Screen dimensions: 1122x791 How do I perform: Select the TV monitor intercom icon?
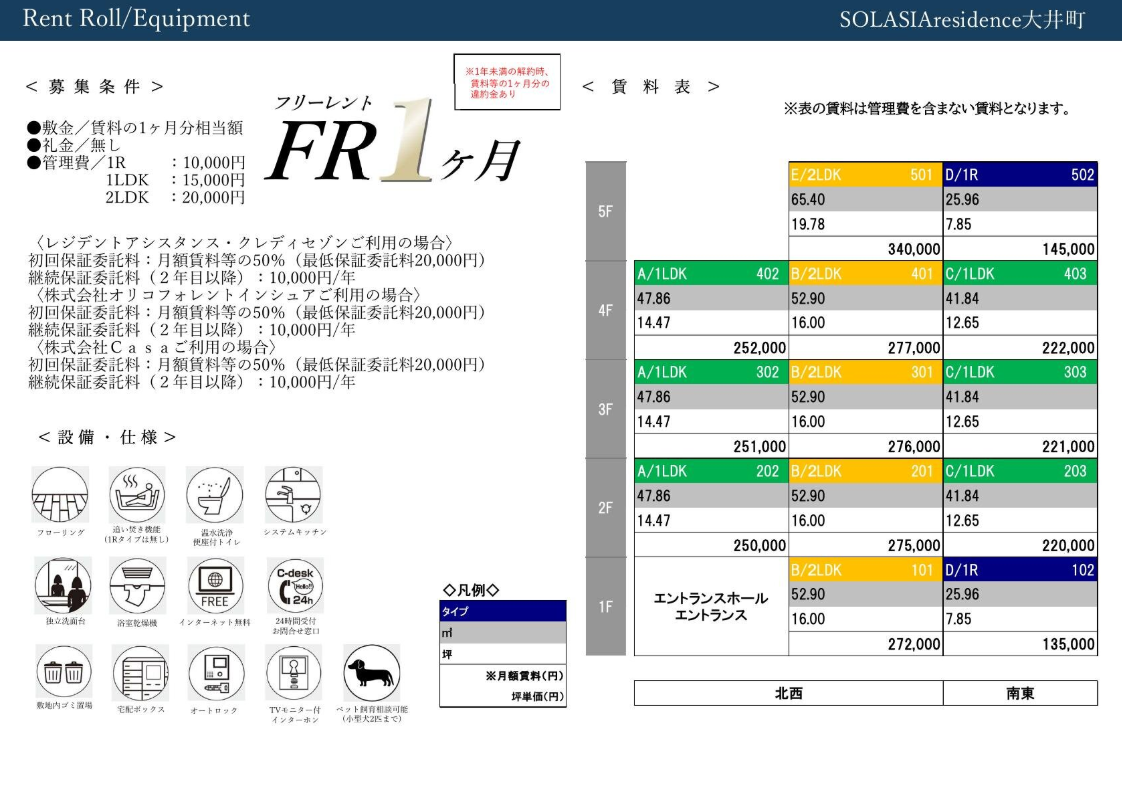293,672
